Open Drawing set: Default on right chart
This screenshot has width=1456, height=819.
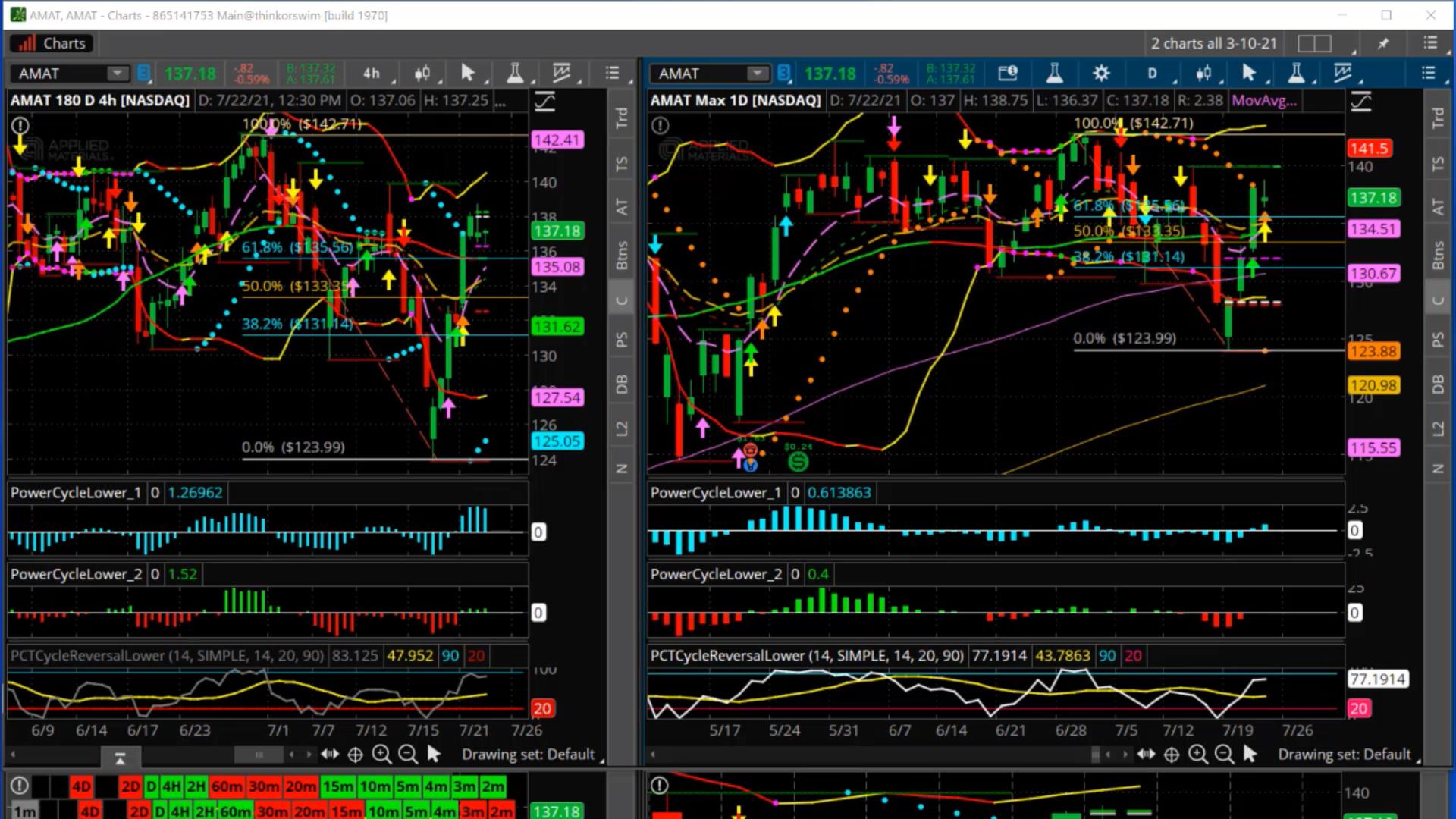pyautogui.click(x=1345, y=755)
